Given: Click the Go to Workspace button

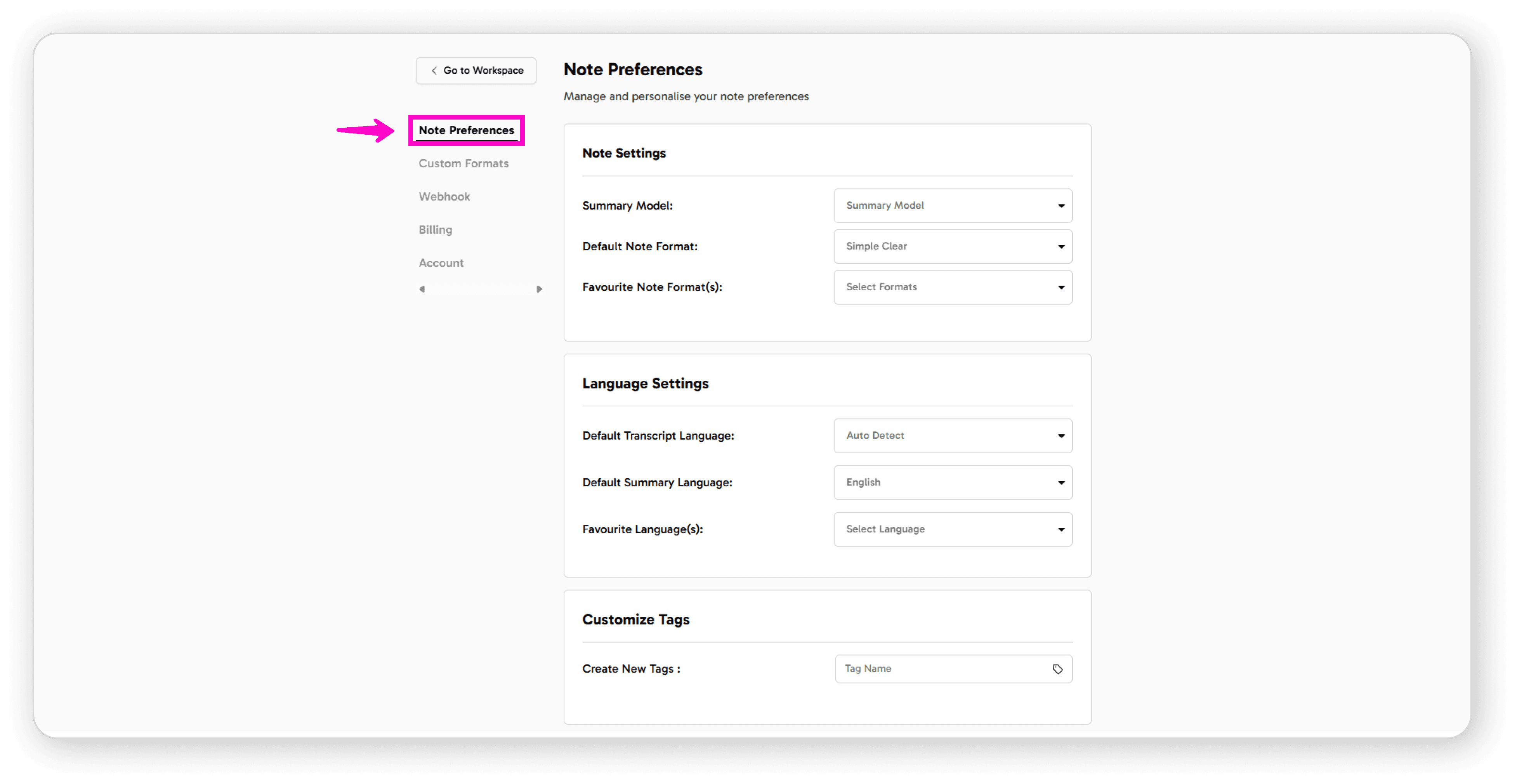Looking at the screenshot, I should 475,71.
